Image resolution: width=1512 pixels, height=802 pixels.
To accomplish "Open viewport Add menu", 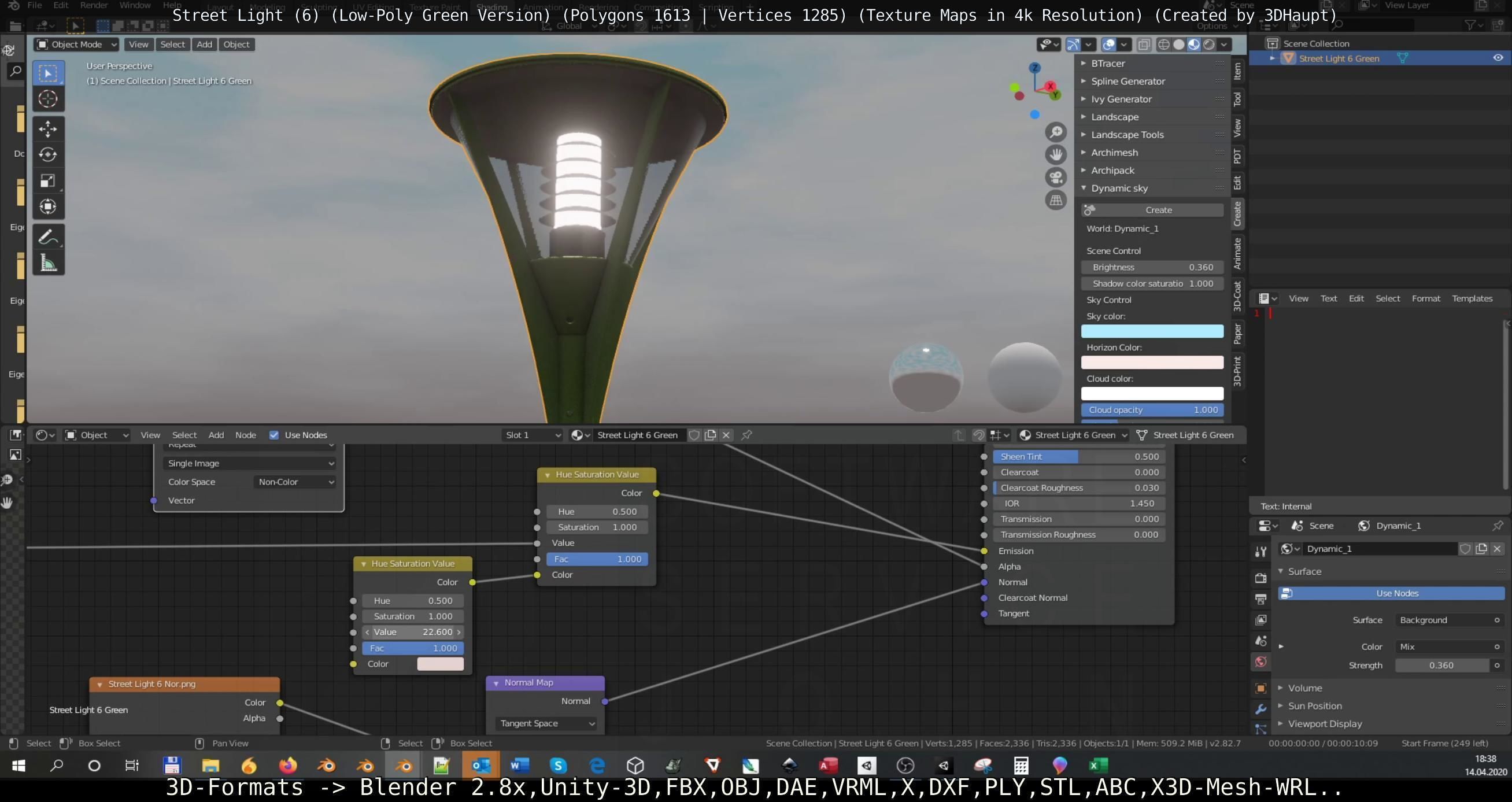I will [204, 45].
